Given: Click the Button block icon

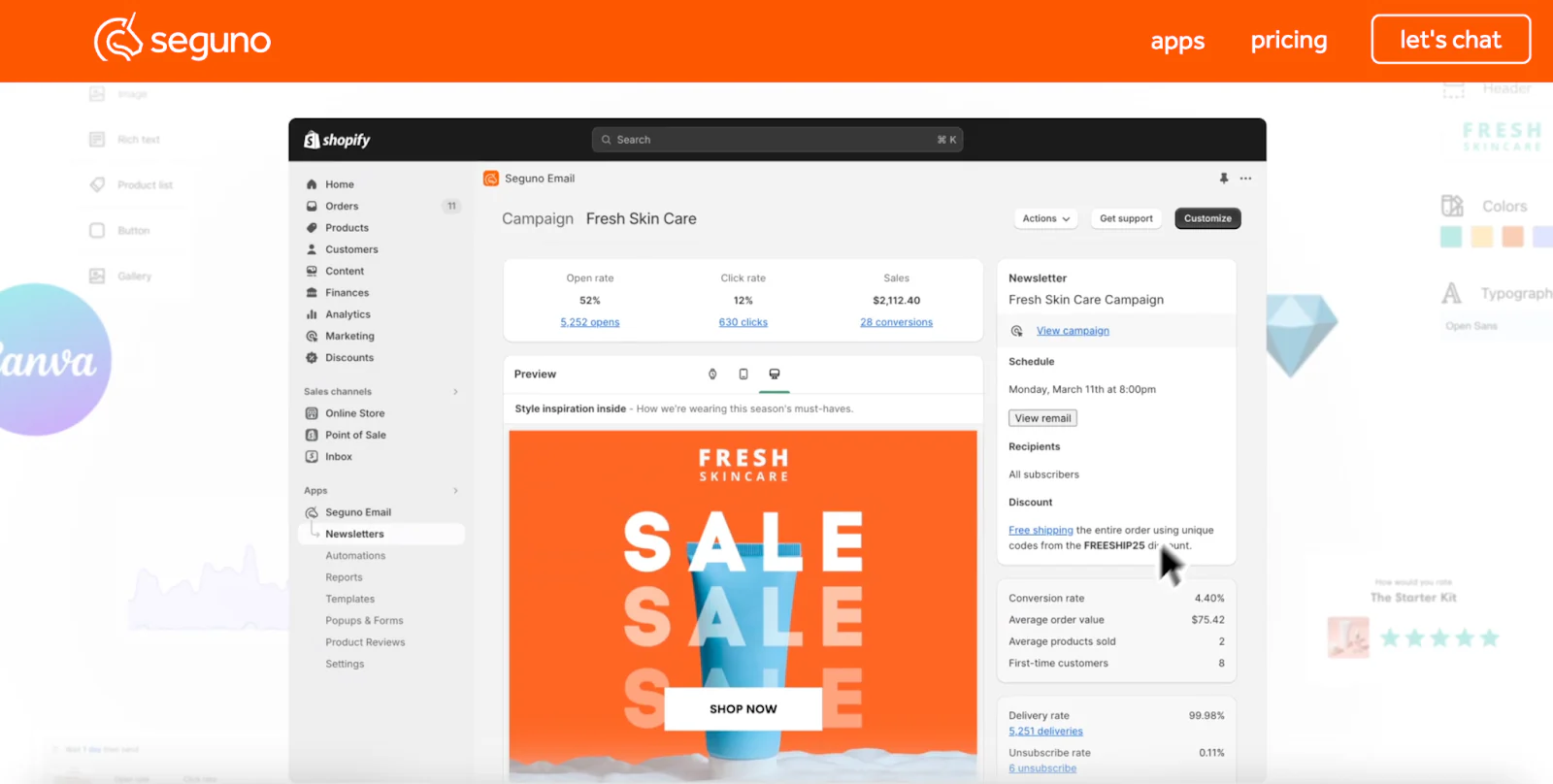Looking at the screenshot, I should (x=97, y=230).
